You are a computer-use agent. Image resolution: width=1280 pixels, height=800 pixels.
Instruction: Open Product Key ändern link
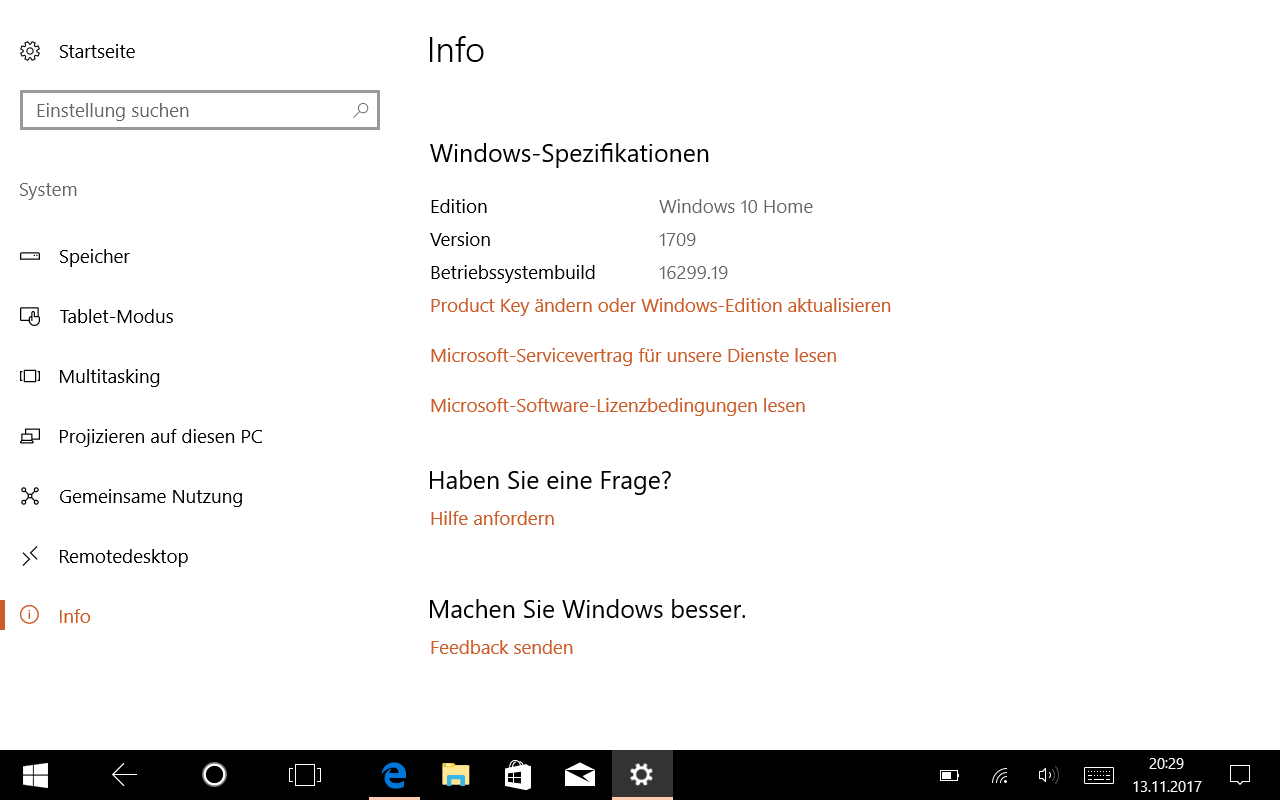tap(660, 306)
